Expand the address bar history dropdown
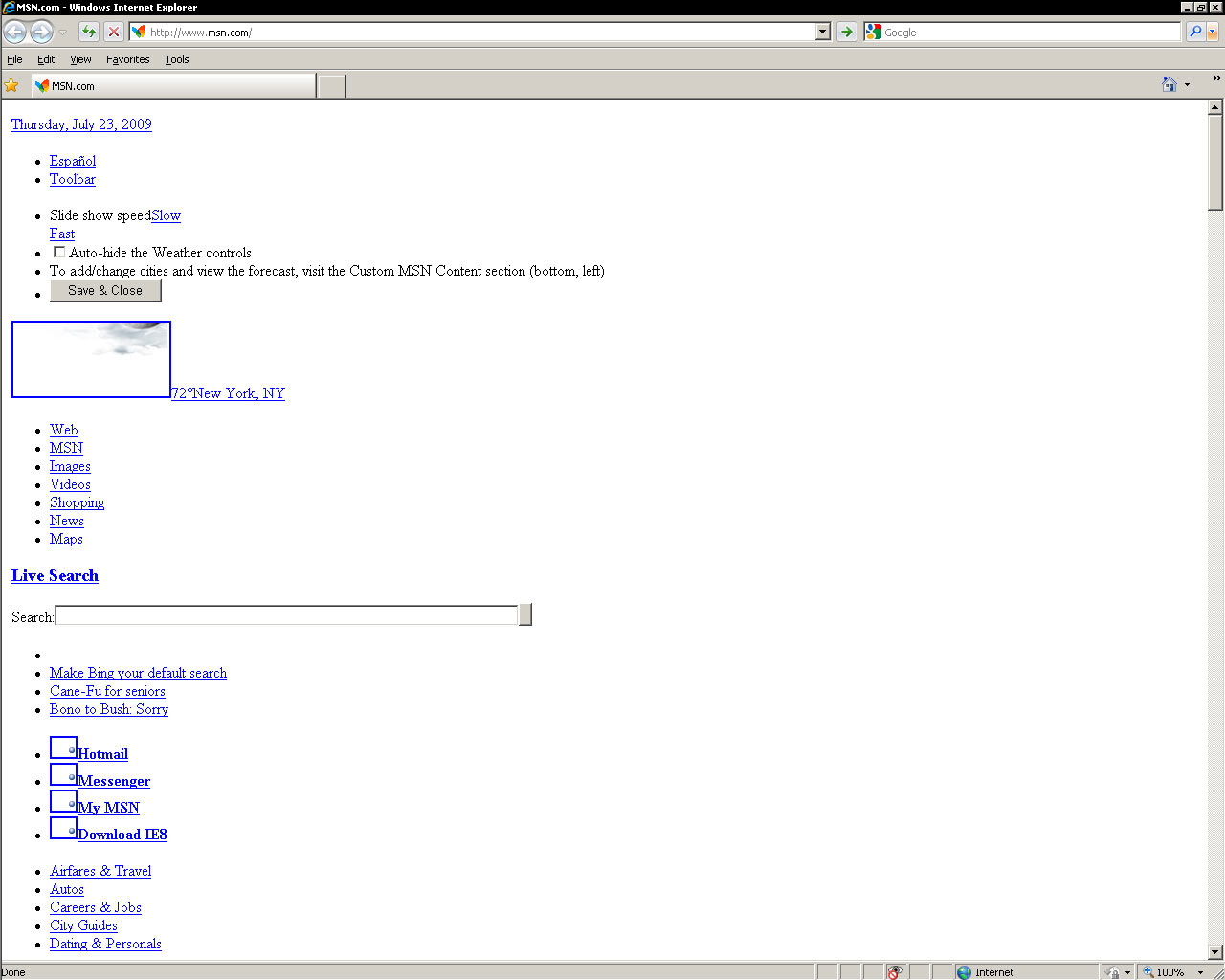 [822, 32]
